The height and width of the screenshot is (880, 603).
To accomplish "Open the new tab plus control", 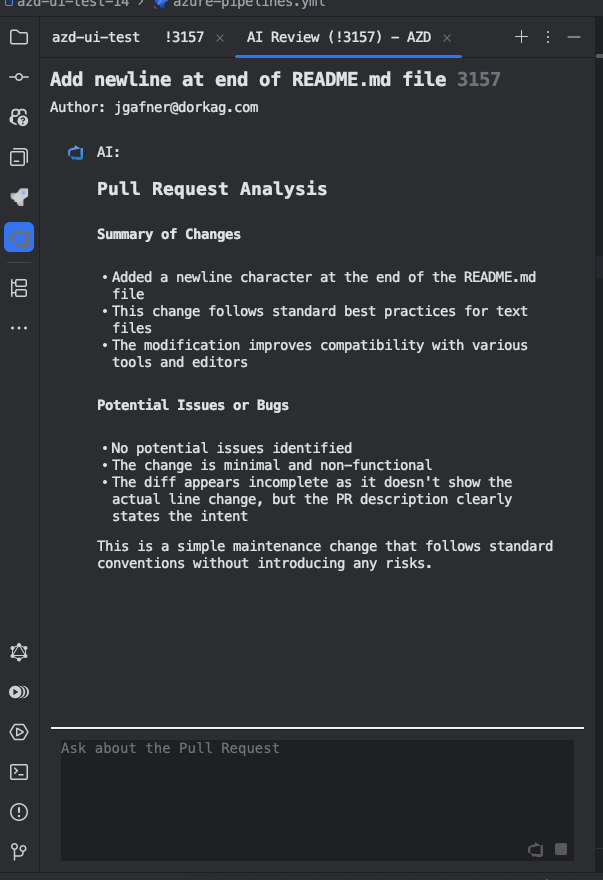I will coord(521,36).
